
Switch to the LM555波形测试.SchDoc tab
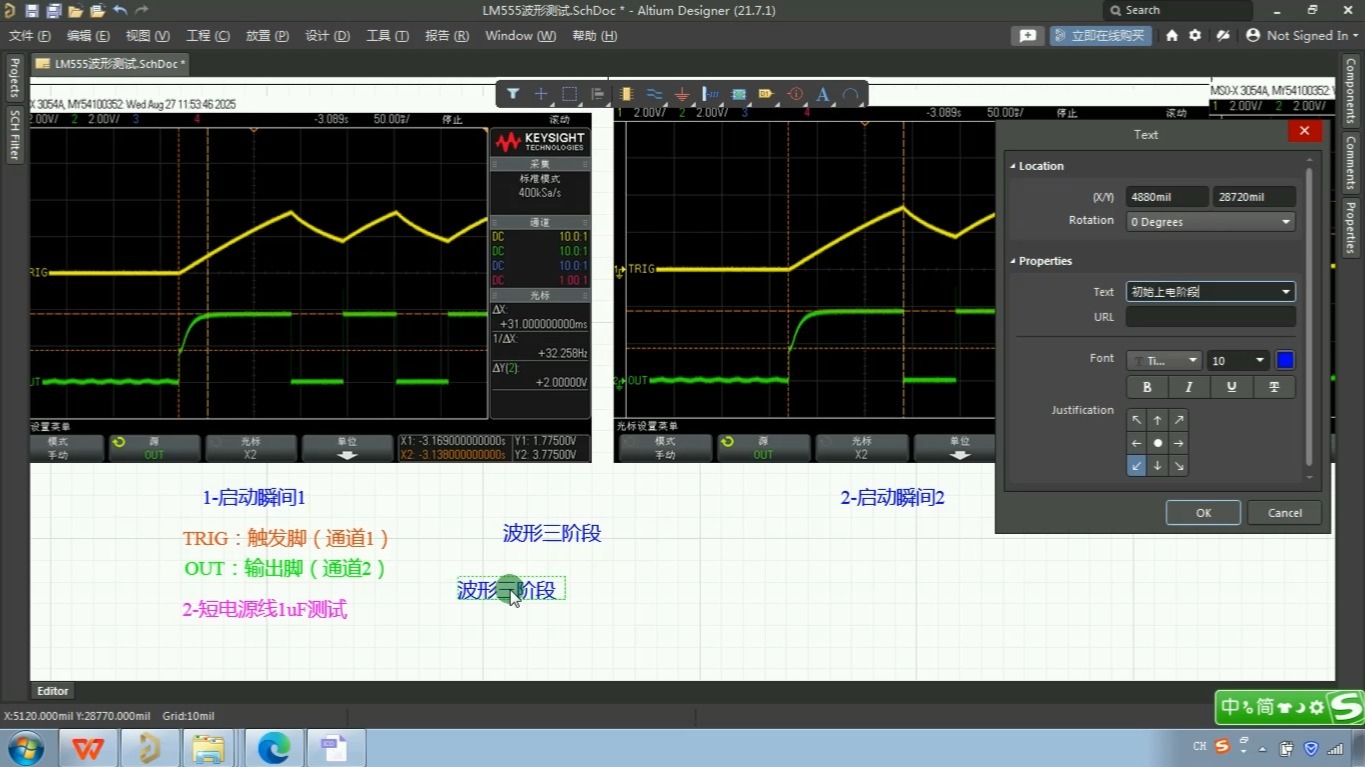(111, 63)
